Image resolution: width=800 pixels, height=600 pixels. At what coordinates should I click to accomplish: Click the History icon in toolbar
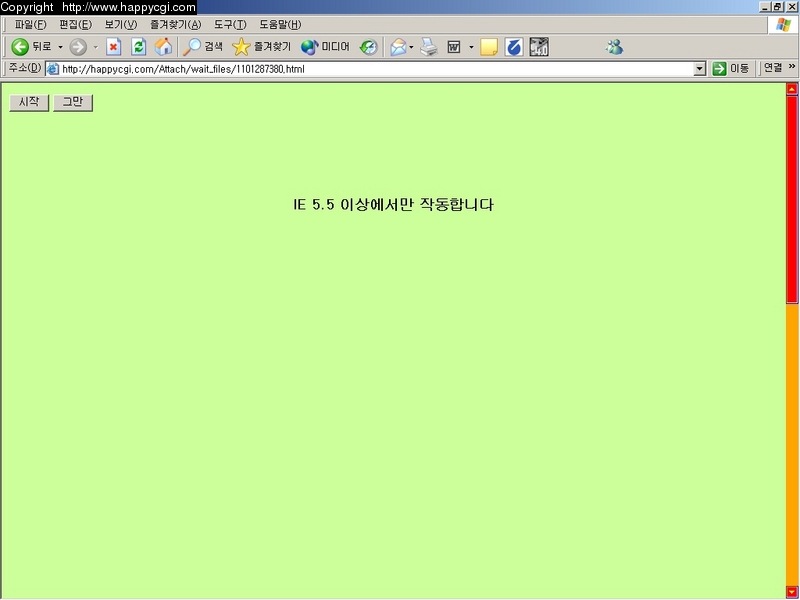point(368,47)
